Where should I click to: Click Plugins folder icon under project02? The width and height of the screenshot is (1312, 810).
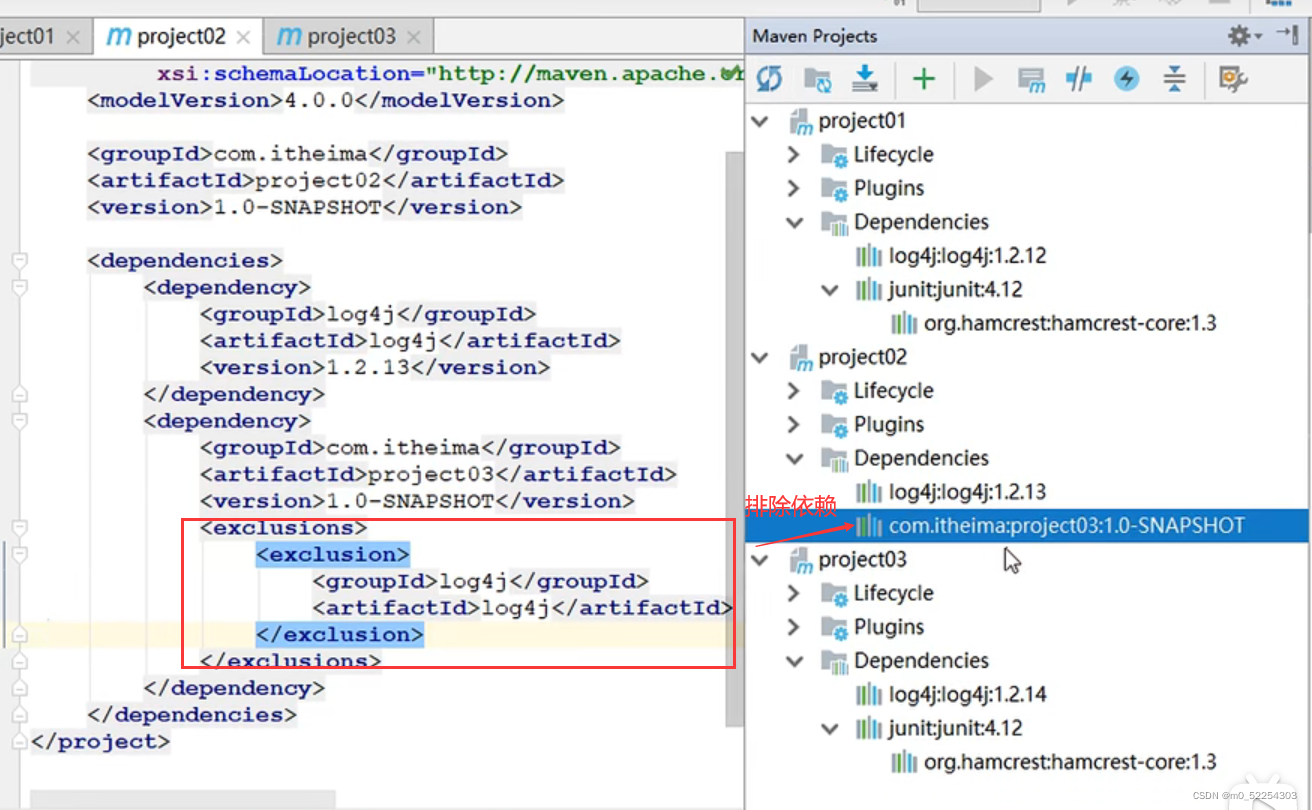(x=834, y=425)
